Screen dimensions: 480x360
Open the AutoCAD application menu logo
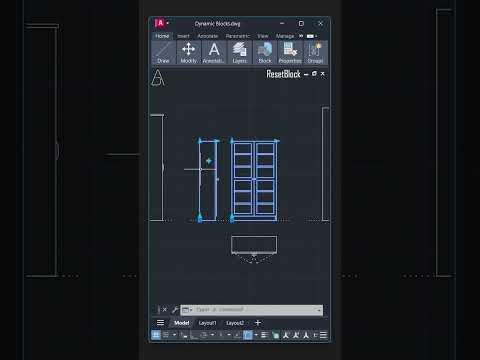pos(160,23)
